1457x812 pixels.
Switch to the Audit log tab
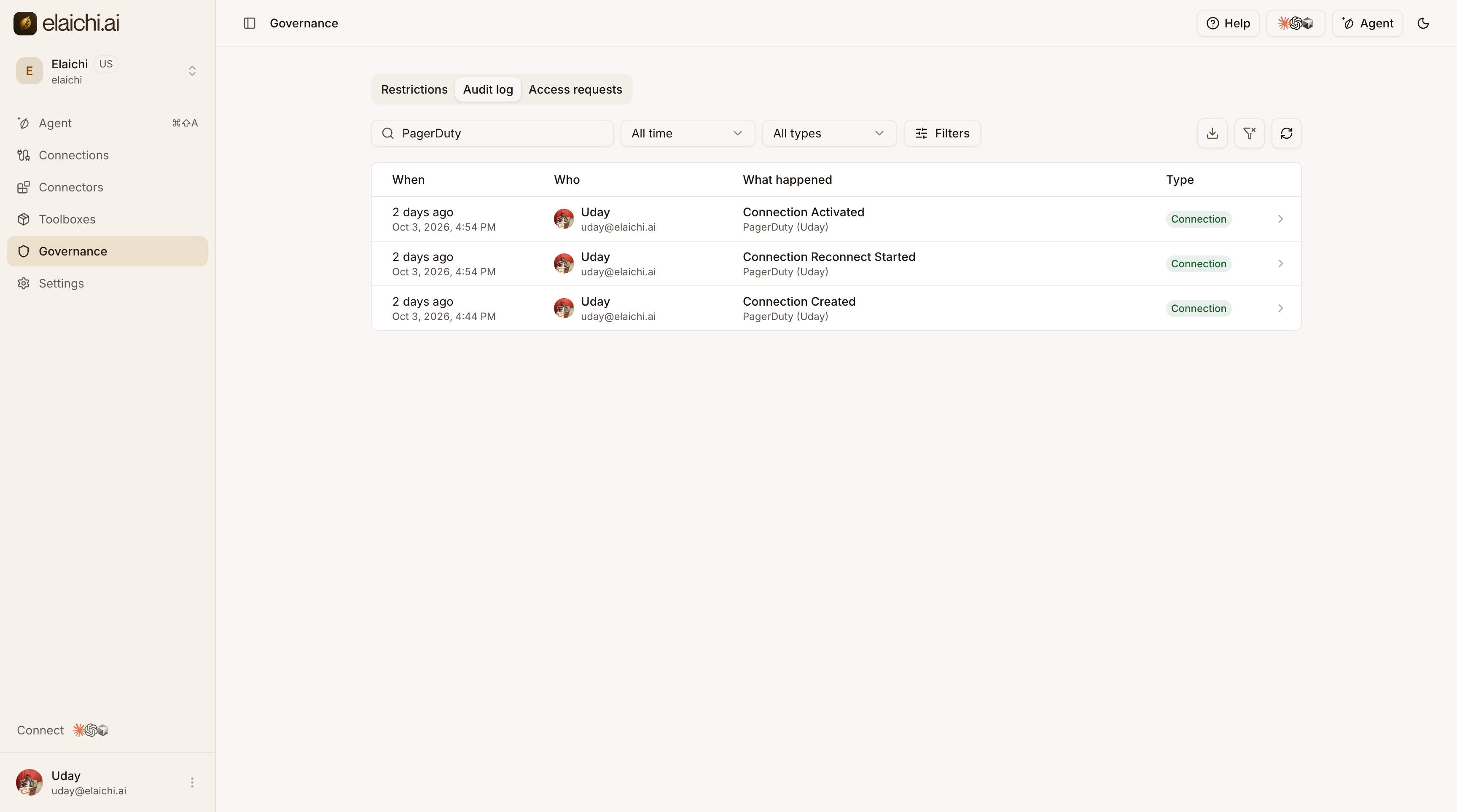488,89
